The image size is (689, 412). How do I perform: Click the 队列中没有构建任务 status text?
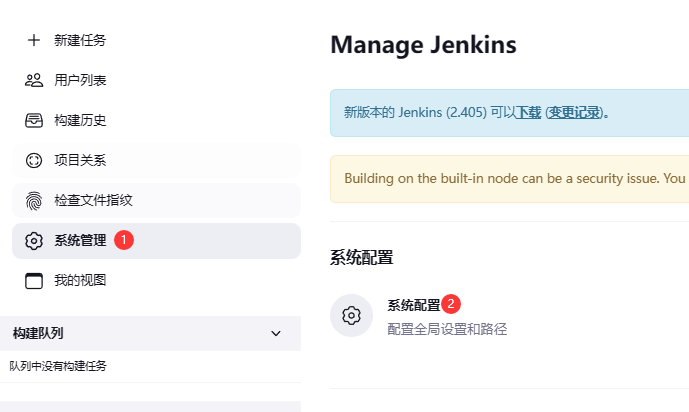click(x=58, y=366)
